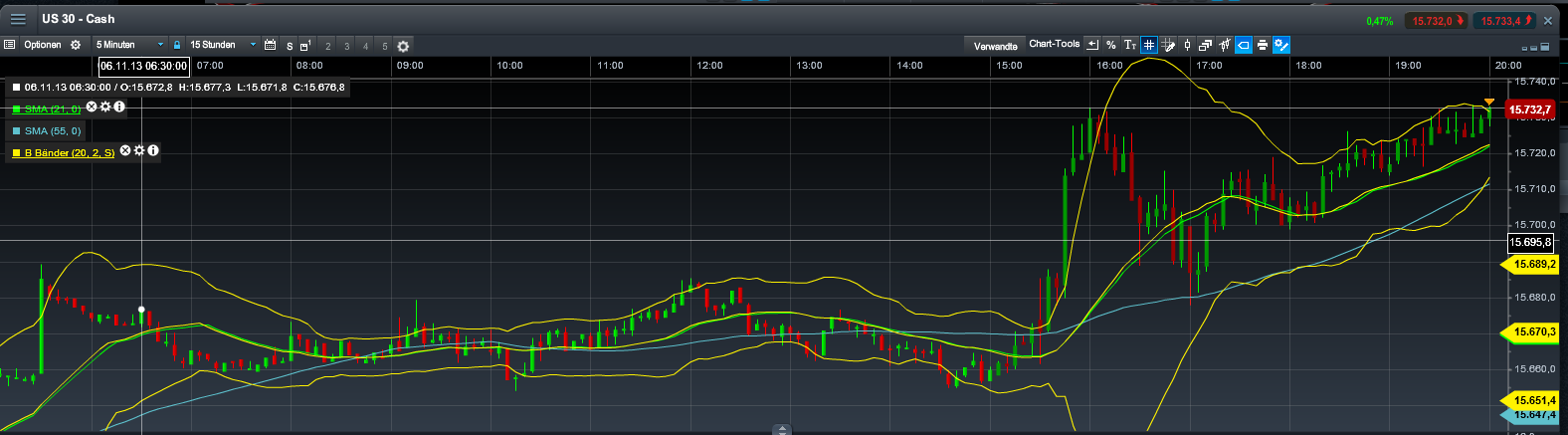Open the overlapping windows layout icon

point(1205,45)
